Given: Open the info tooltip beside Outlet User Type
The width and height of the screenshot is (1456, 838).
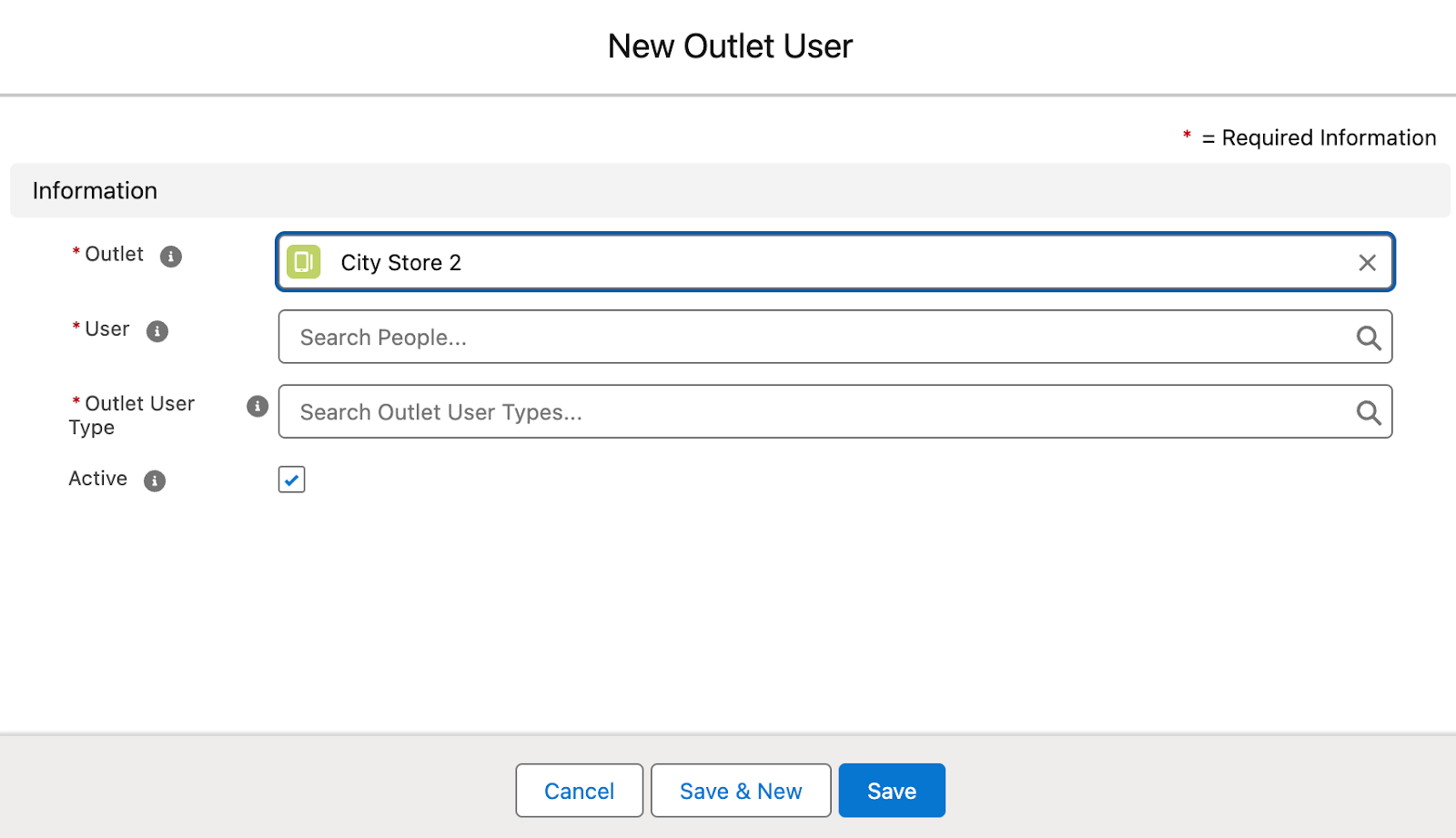Looking at the screenshot, I should pos(257,407).
